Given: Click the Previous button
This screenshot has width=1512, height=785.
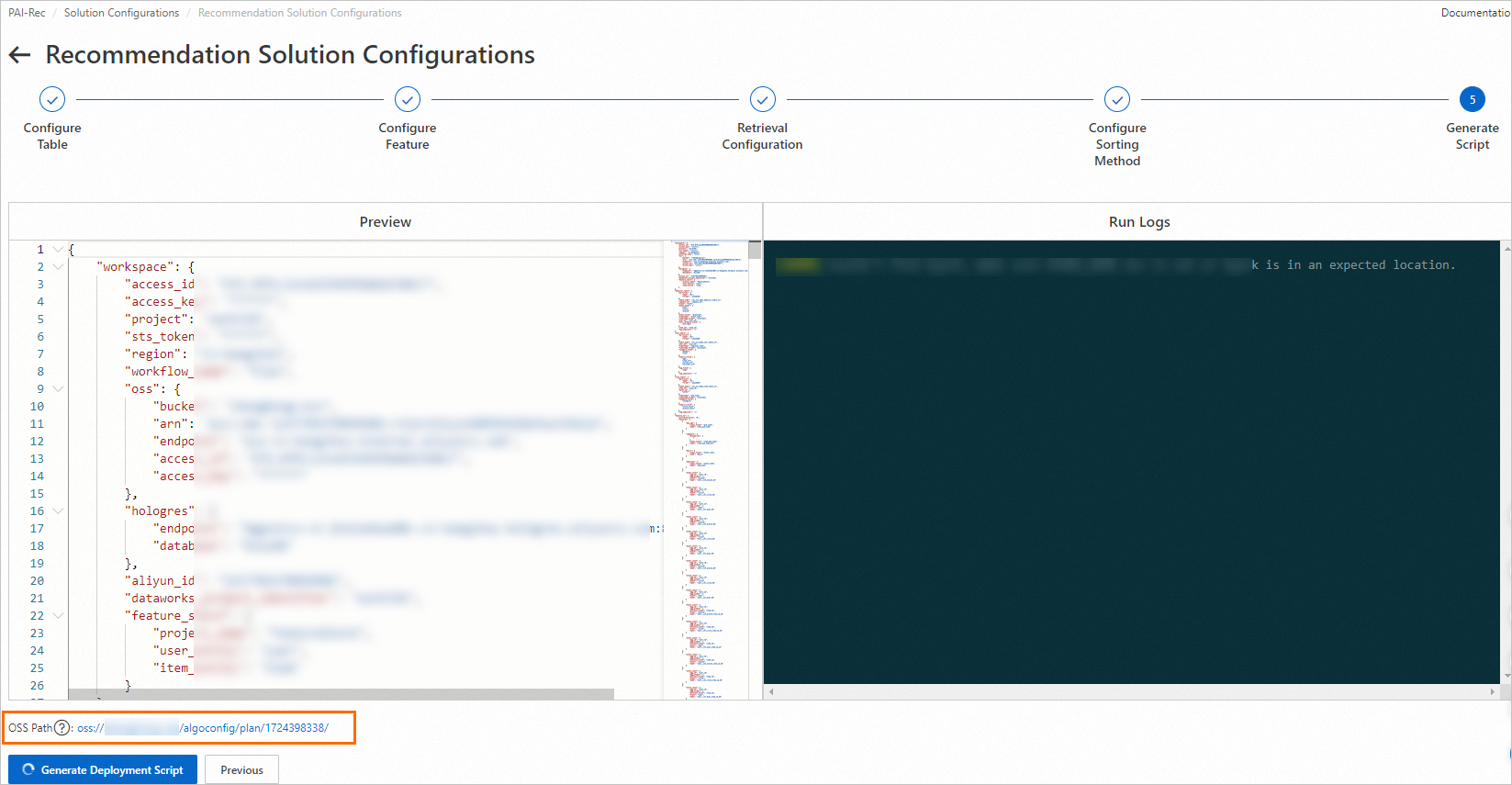Looking at the screenshot, I should (x=241, y=769).
